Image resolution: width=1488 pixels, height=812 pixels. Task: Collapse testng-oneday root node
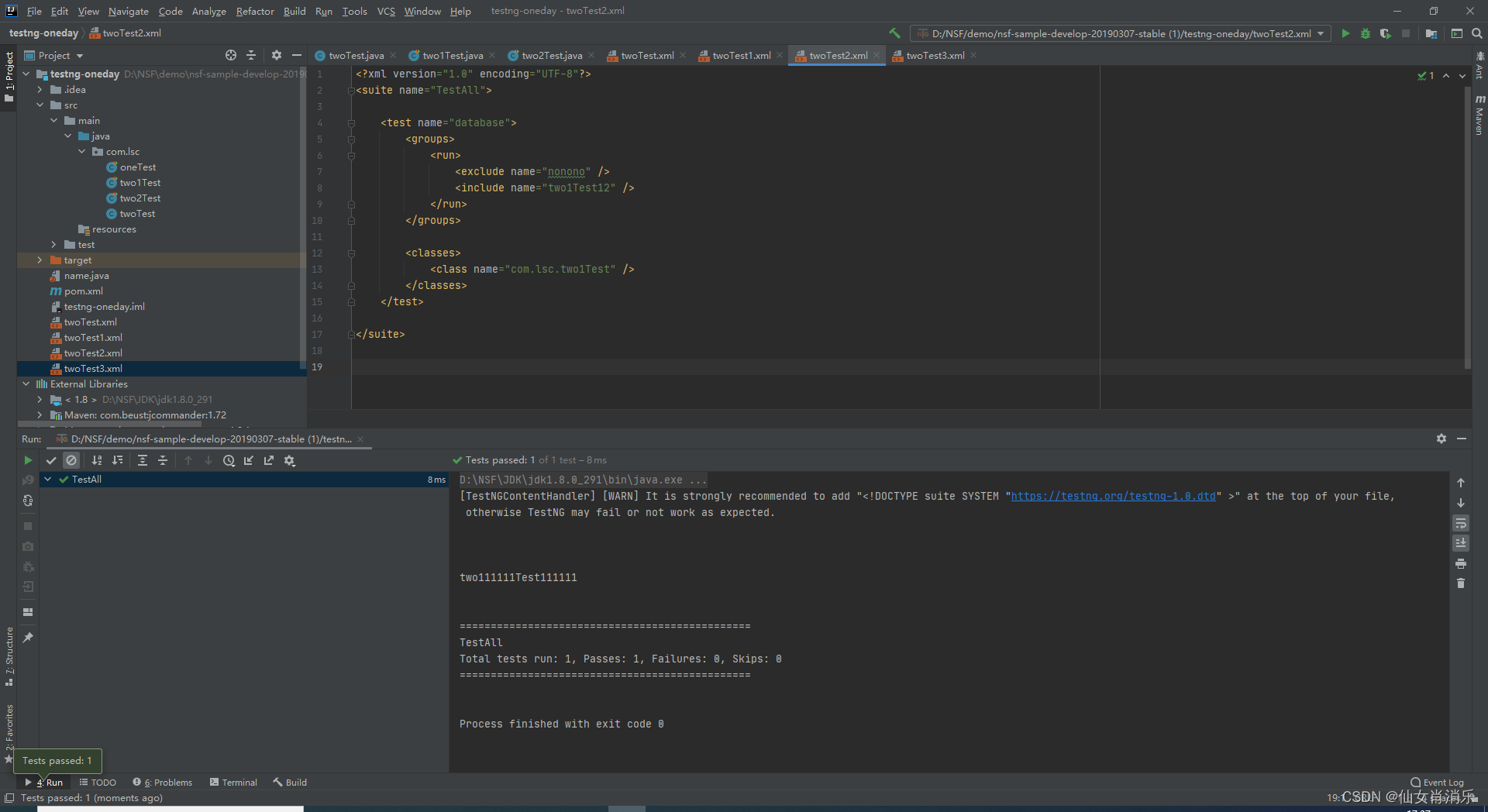(26, 74)
